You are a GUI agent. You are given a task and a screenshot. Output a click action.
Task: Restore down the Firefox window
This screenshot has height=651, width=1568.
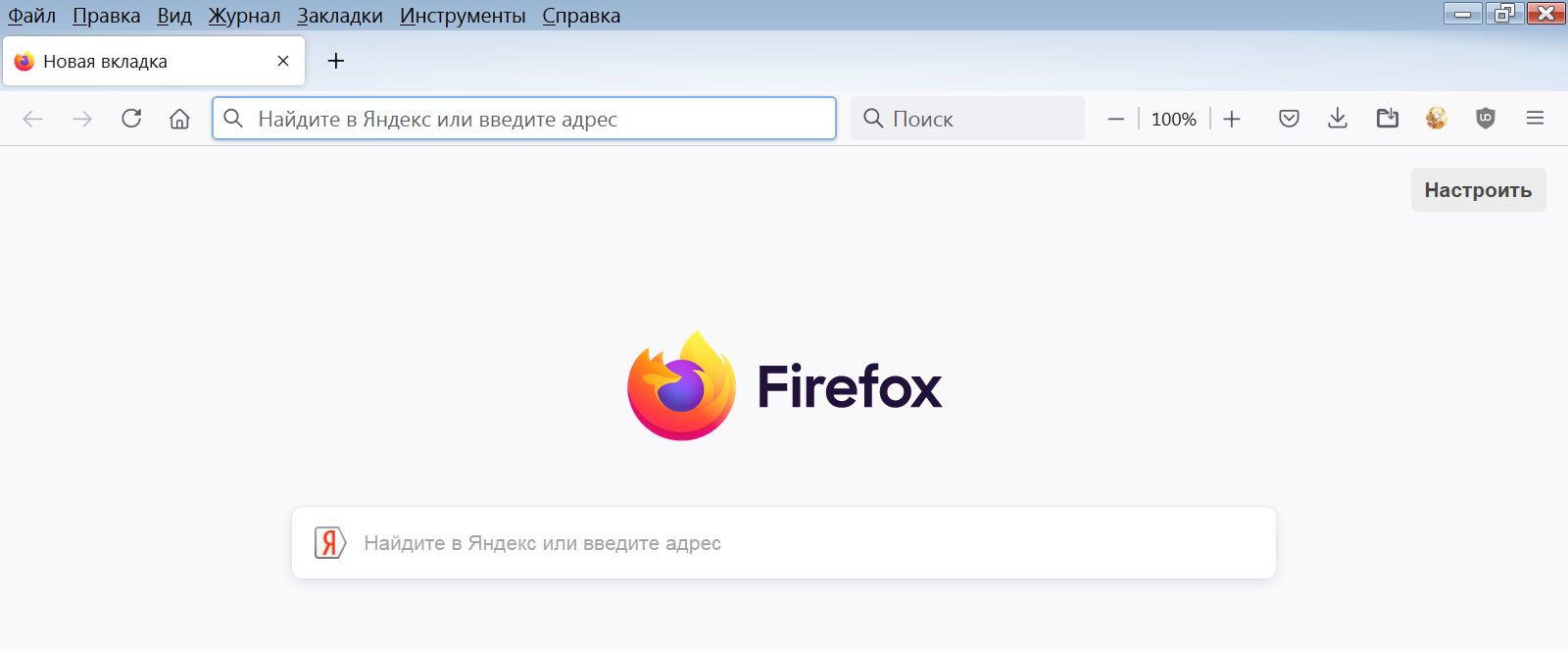1504,13
